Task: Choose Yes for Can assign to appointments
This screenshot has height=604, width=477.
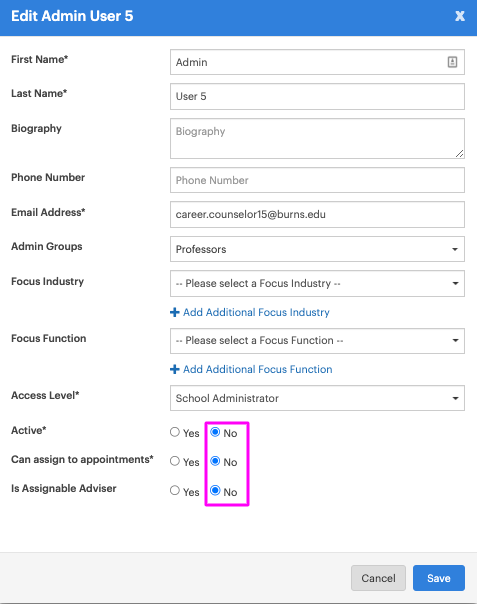Action: click(x=175, y=461)
